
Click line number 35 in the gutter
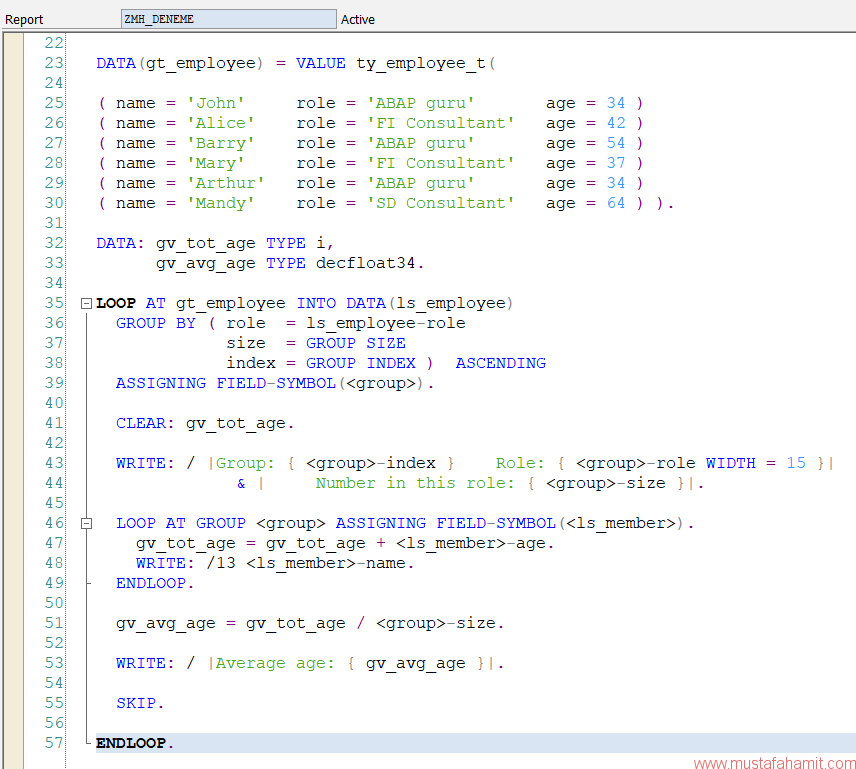(x=54, y=303)
